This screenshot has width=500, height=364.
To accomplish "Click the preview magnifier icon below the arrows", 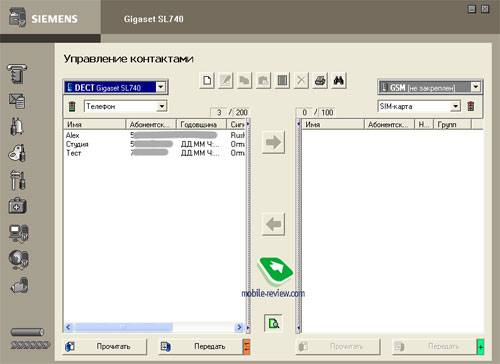I will point(273,323).
